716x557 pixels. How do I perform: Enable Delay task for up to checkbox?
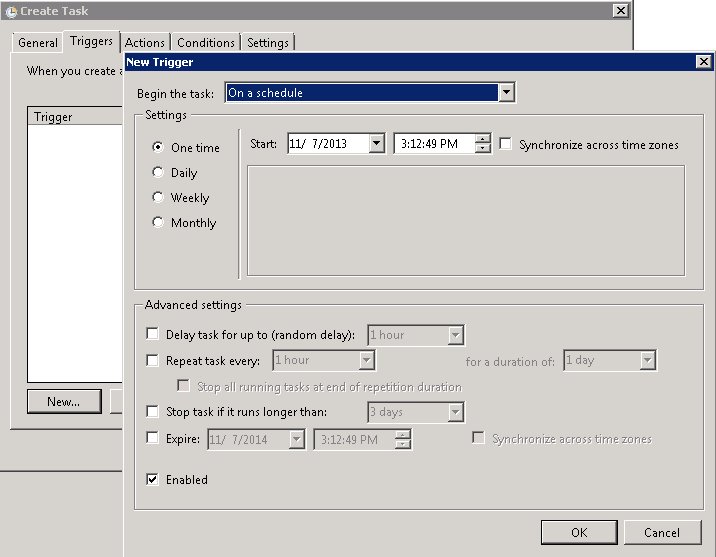point(153,335)
